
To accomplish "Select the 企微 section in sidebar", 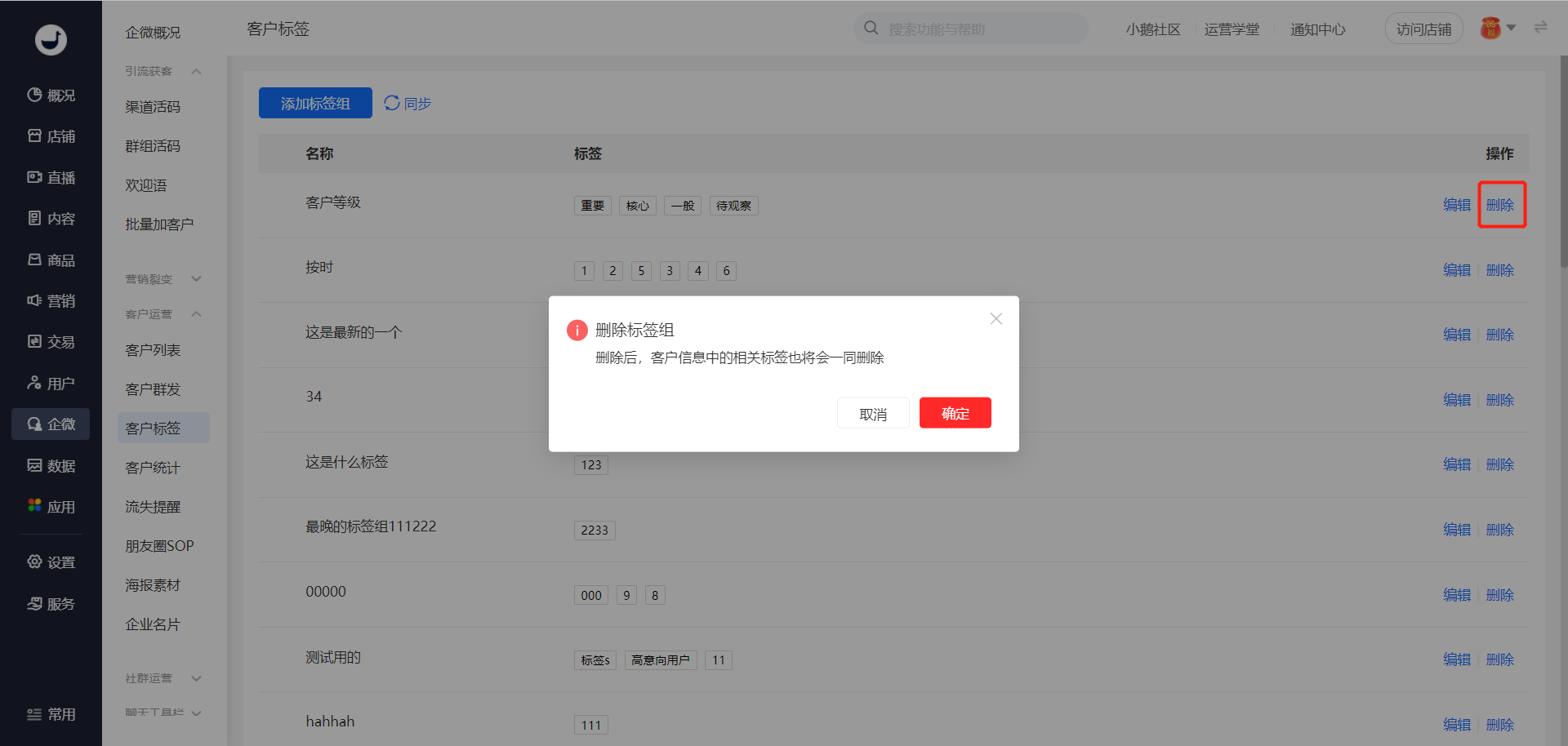I will (x=51, y=424).
